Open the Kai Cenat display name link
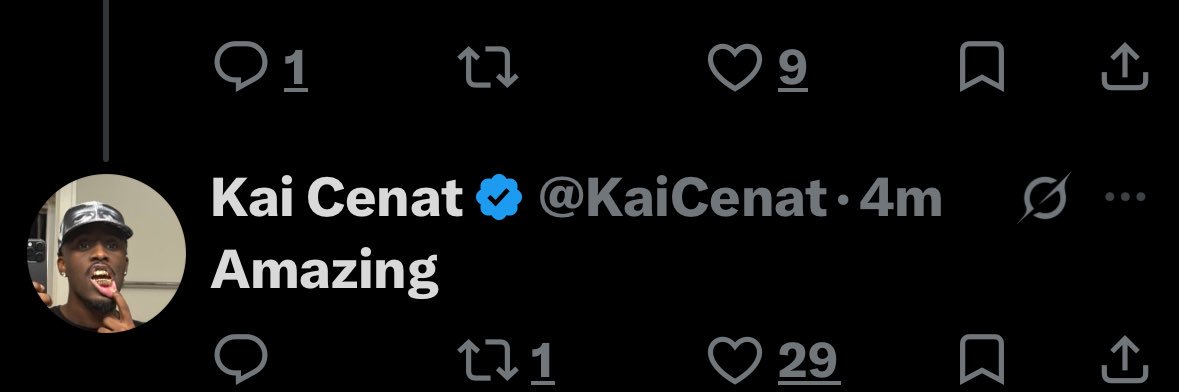This screenshot has height=392, width=1179. (337, 198)
